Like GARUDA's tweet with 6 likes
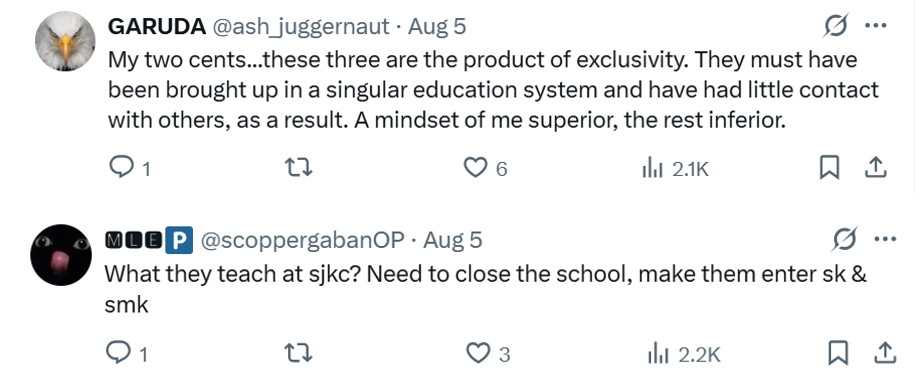Viewport: 919px width, 370px height. [485, 169]
